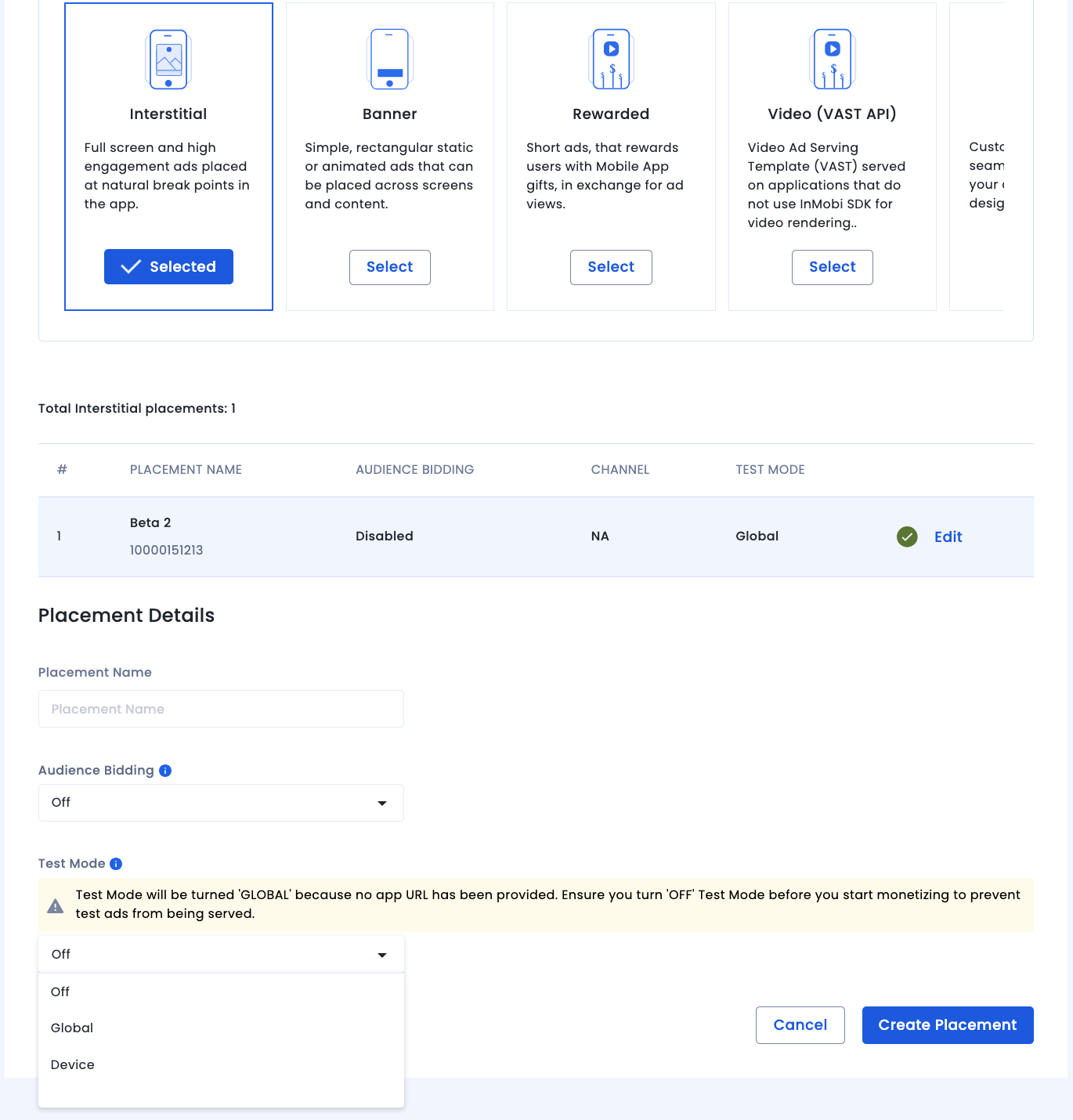Click the Banner ad format phone icon
The height and width of the screenshot is (1120, 1073).
(389, 60)
